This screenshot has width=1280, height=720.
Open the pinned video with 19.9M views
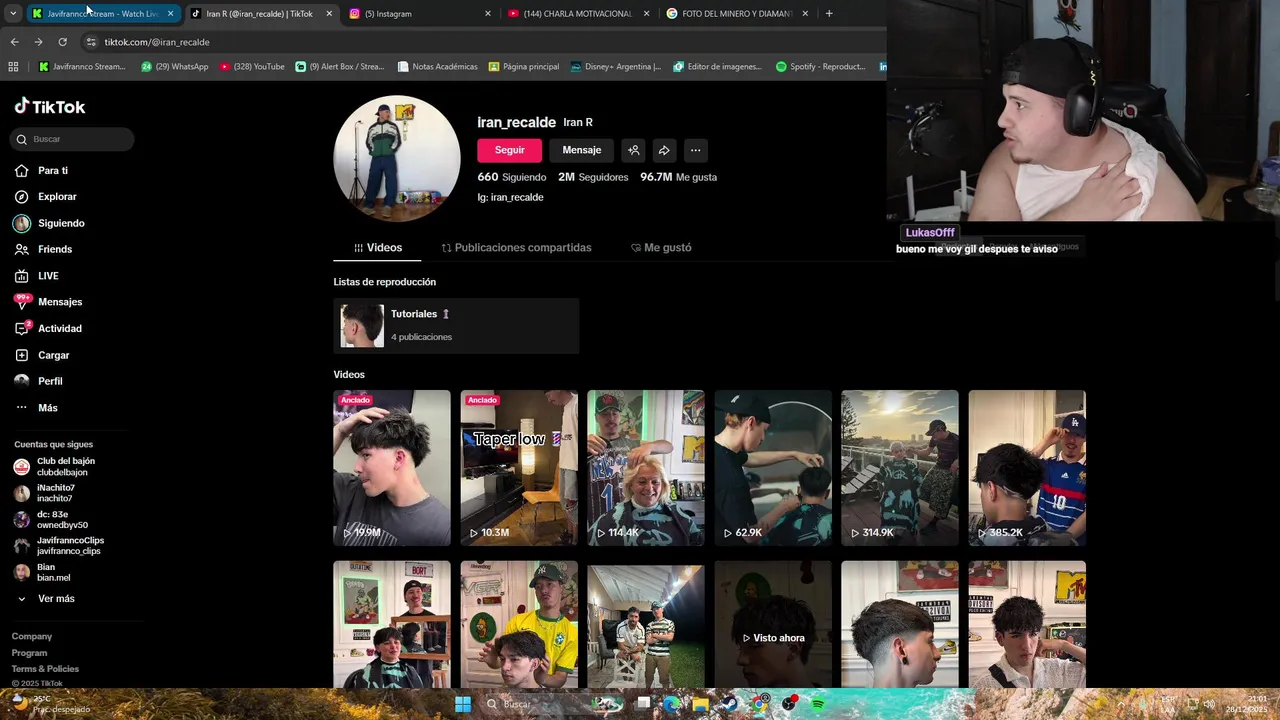(x=392, y=468)
